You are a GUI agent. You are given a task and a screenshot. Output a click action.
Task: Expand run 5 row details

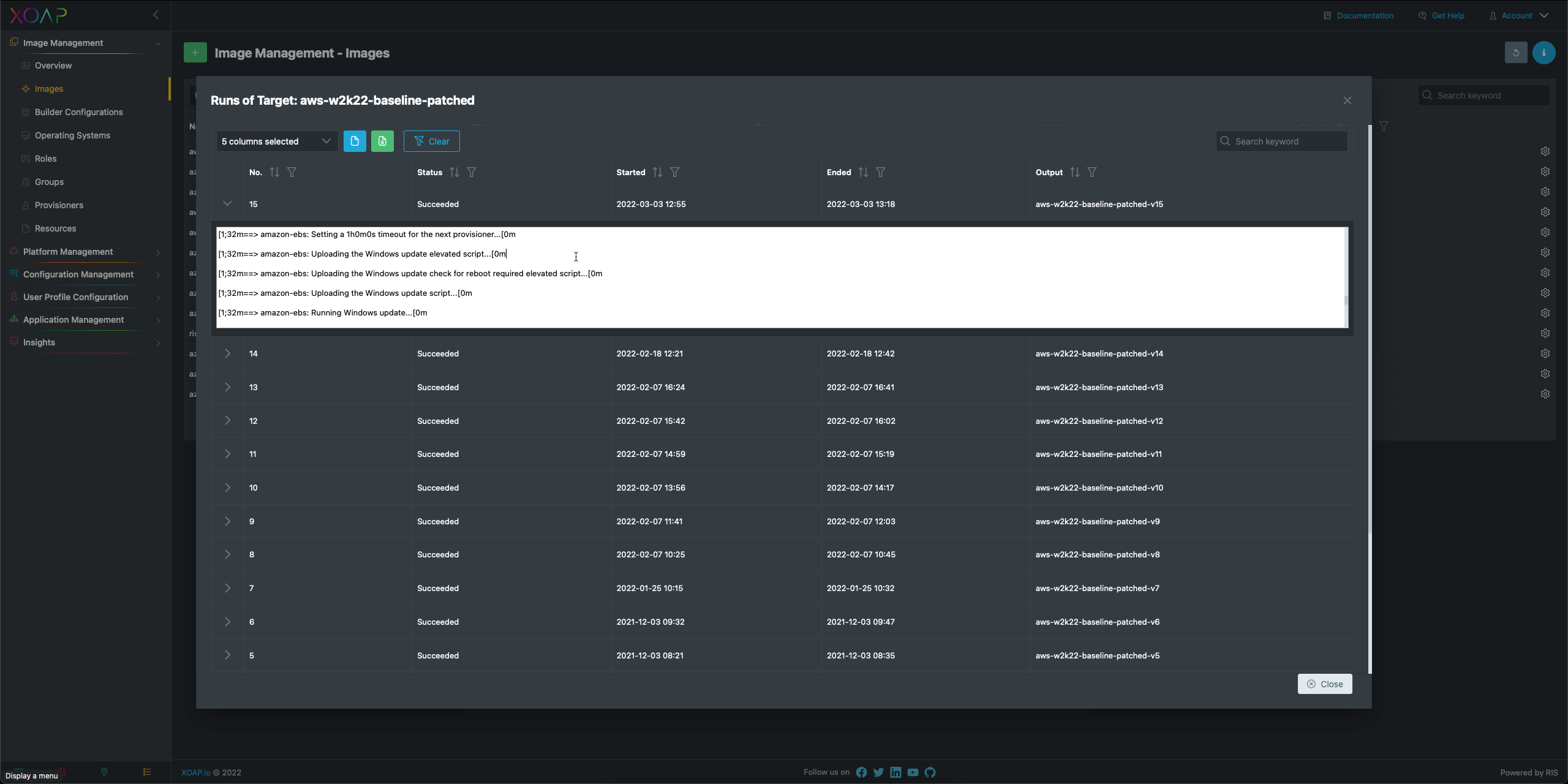pos(227,655)
